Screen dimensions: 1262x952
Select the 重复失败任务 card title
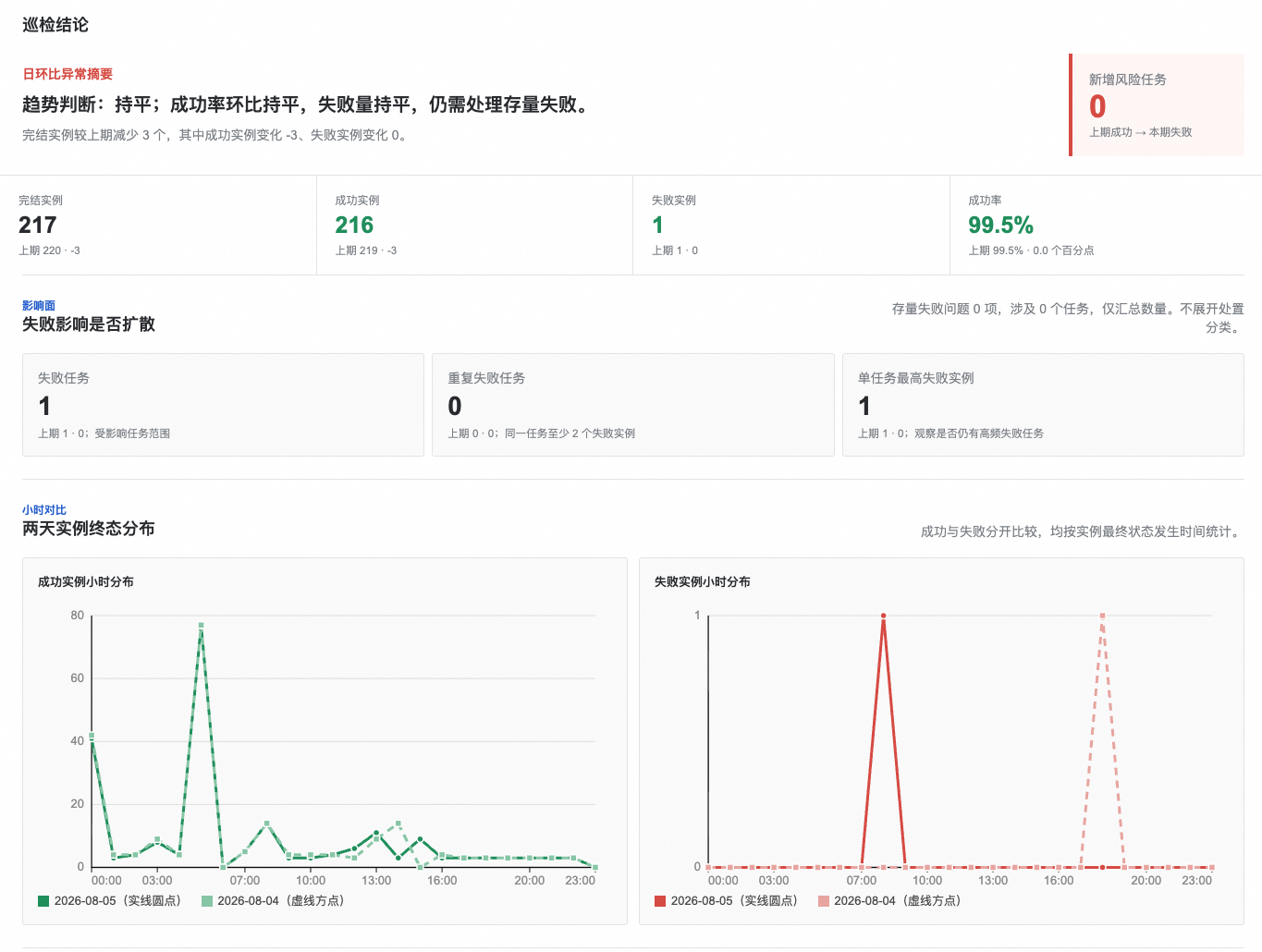pos(486,378)
